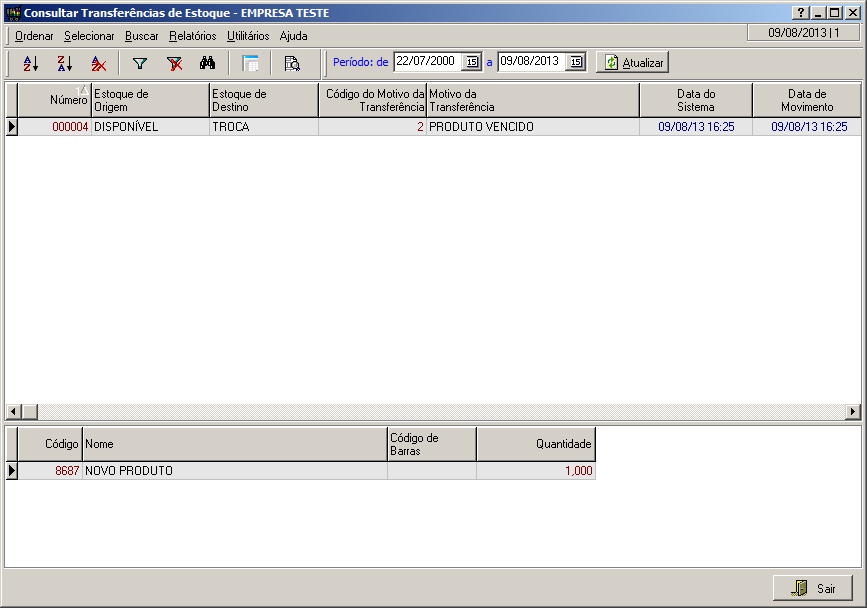Click the horizontal scrollbar right arrow

click(853, 412)
